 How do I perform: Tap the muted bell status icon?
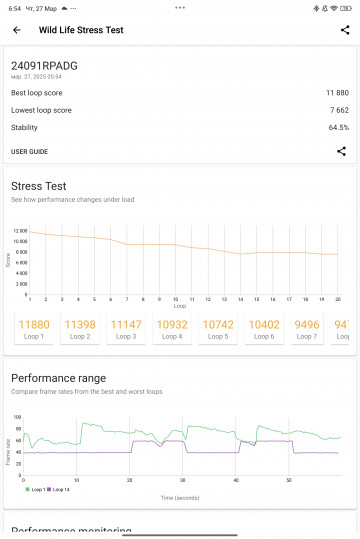[x=325, y=9]
